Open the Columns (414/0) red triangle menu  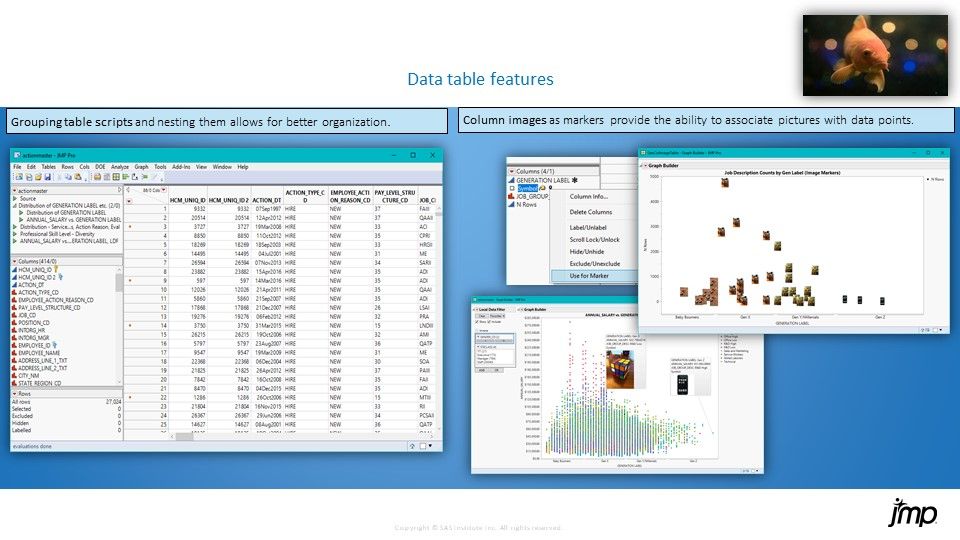coord(15,261)
